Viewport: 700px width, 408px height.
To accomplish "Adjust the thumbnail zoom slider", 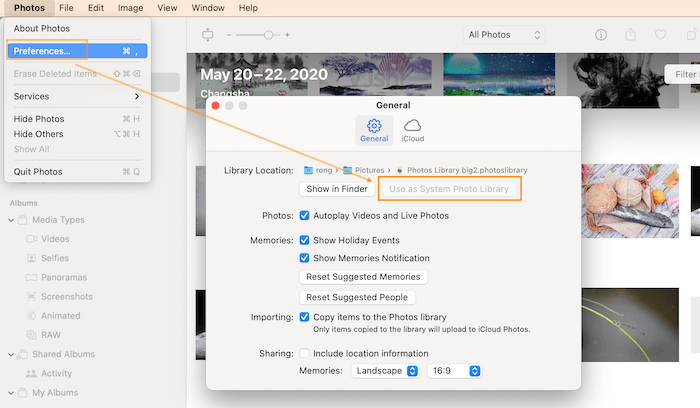I will point(266,35).
